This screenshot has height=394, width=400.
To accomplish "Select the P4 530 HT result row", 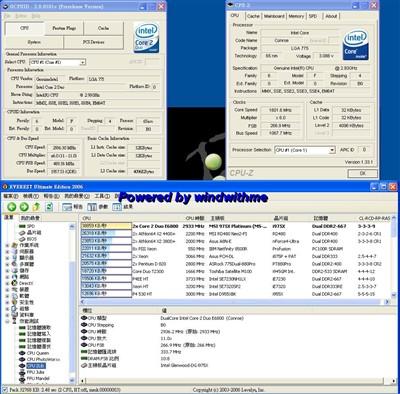I will [236, 294].
